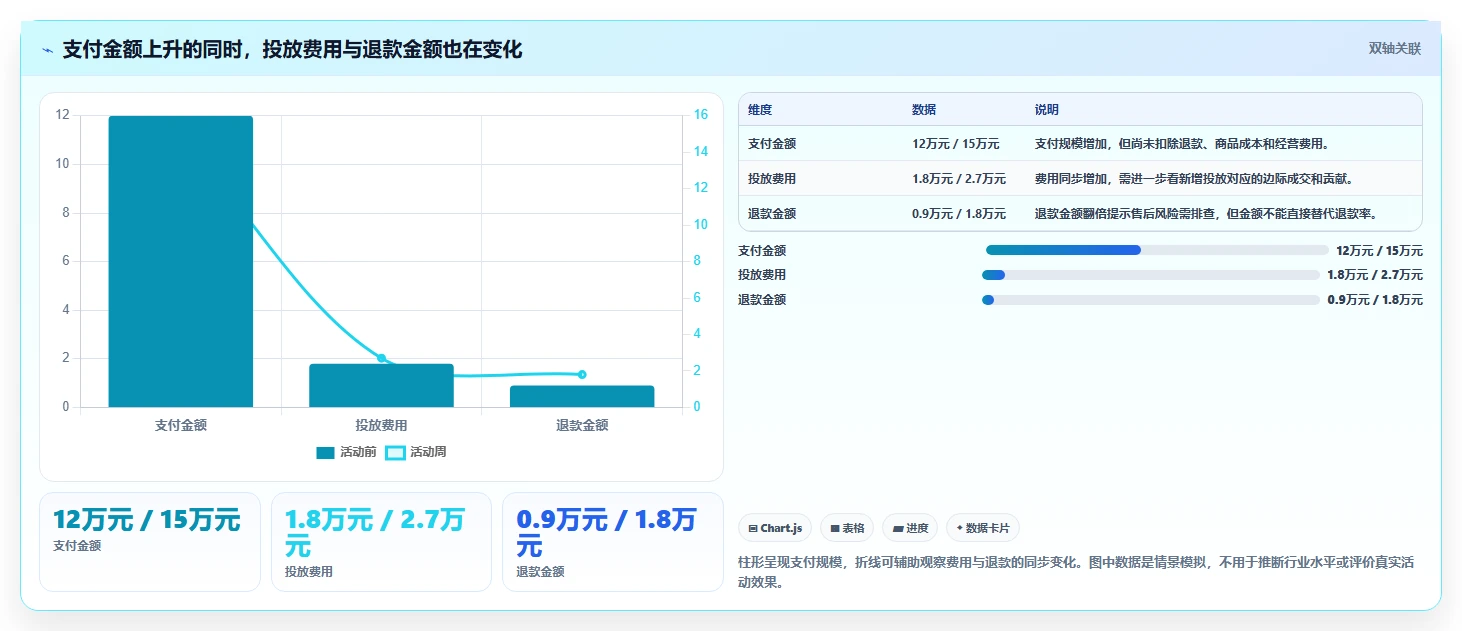Click table cell 0.9万元 / 1.8万元
The image size is (1462, 631).
(x=959, y=214)
